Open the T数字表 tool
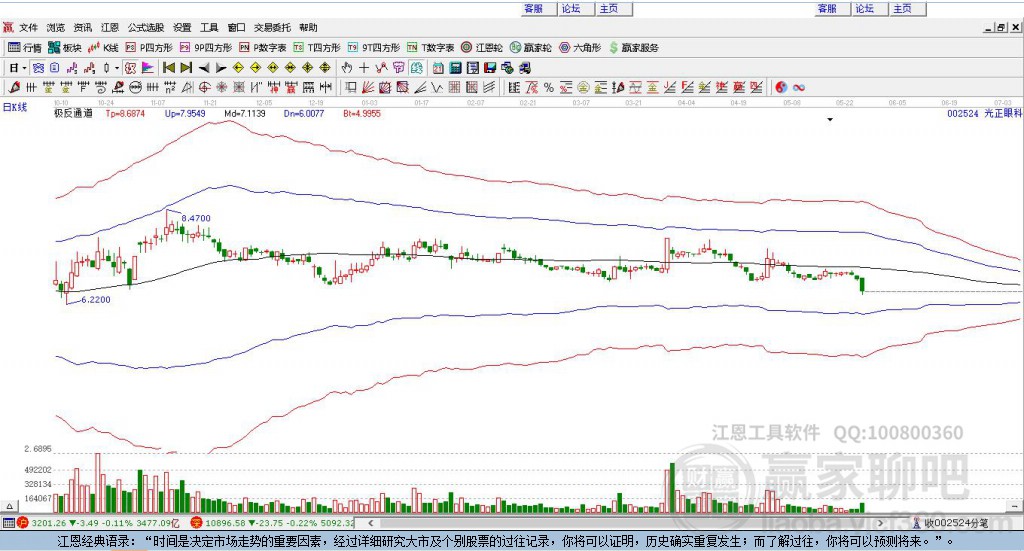The height and width of the screenshot is (551, 1024). click(430, 48)
